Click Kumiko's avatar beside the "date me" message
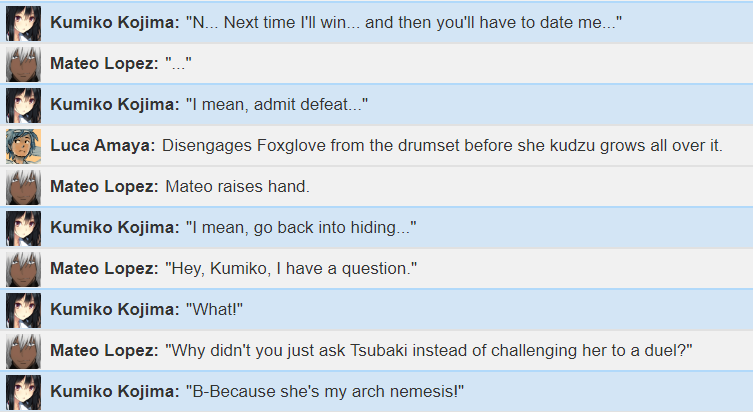This screenshot has height=412, width=753. coord(24,23)
